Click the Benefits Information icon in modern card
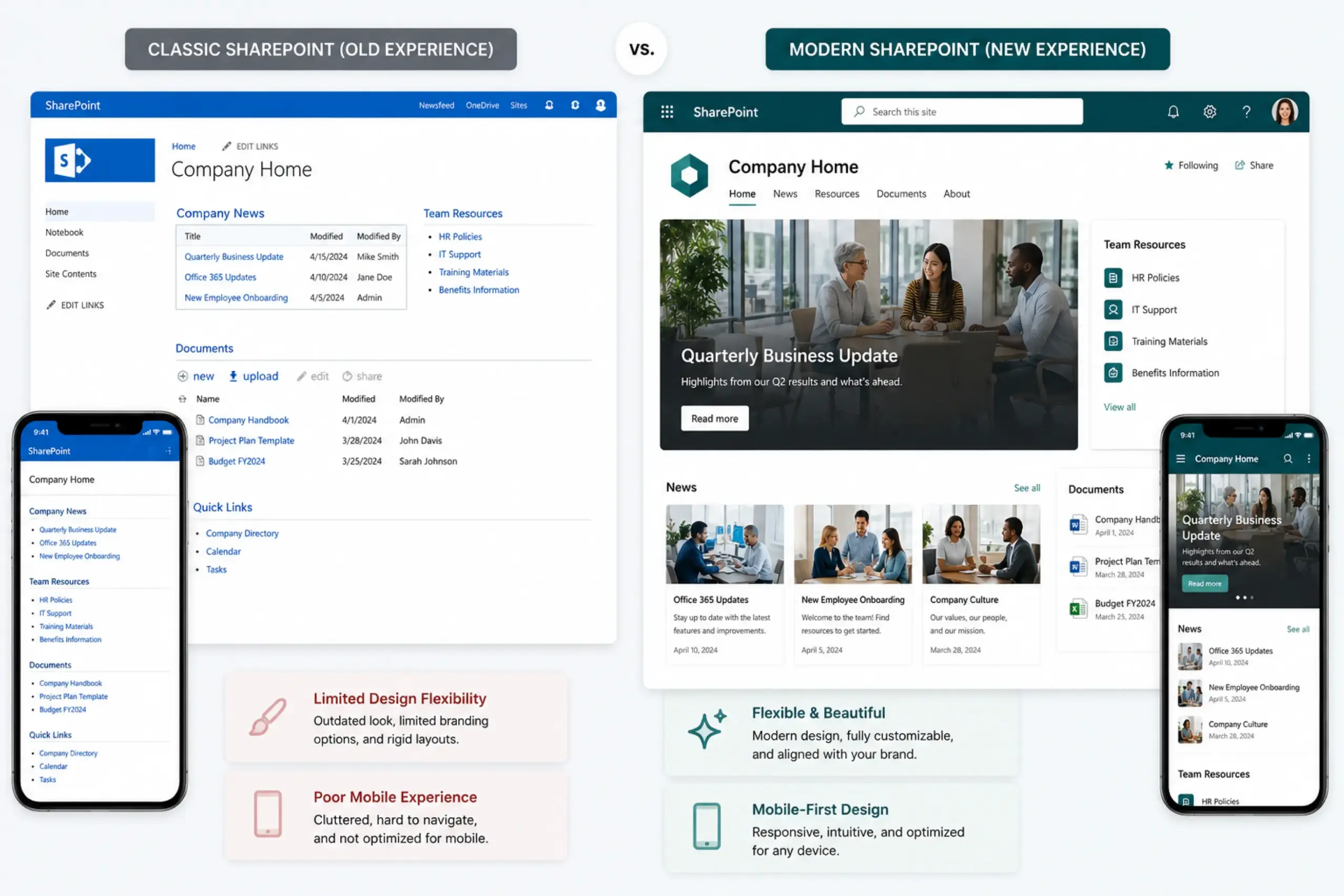1344x896 pixels. pyautogui.click(x=1112, y=373)
